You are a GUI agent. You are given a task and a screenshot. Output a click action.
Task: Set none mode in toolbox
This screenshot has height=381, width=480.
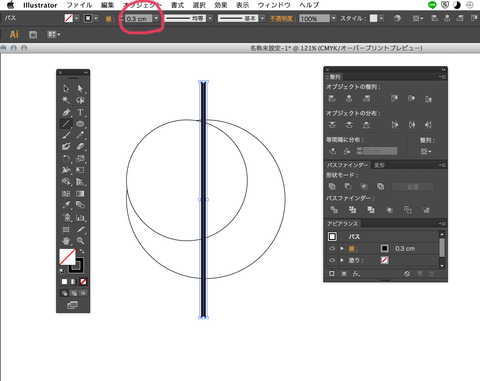coord(83,282)
